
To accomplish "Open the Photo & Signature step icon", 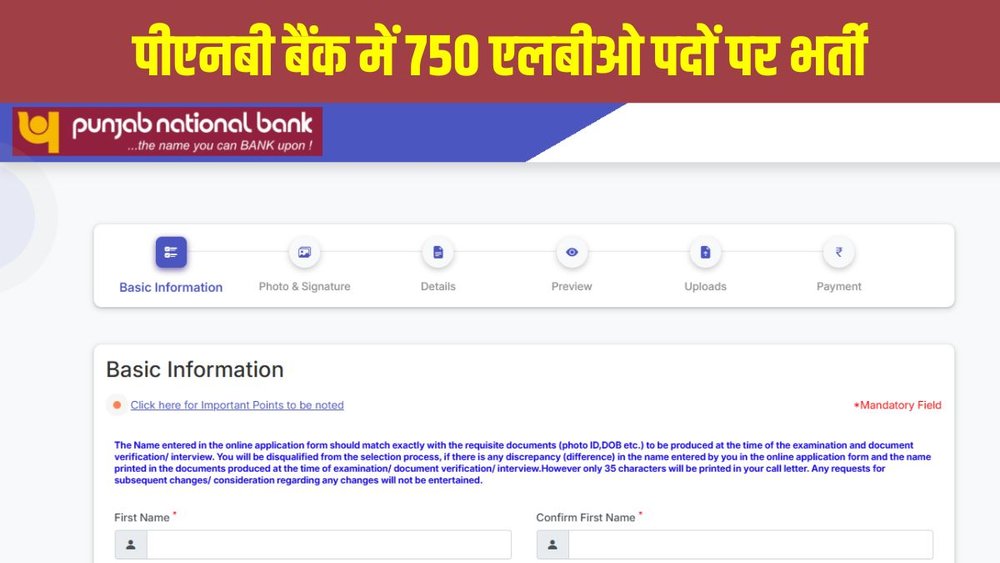I will pyautogui.click(x=304, y=252).
